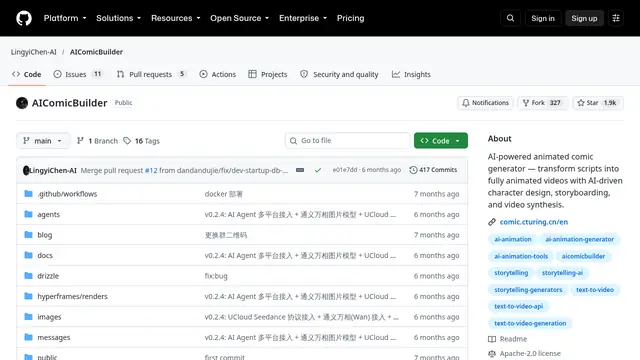Image resolution: width=640 pixels, height=360 pixels.
Task: Switch to the Actions tab
Action: coord(218,74)
